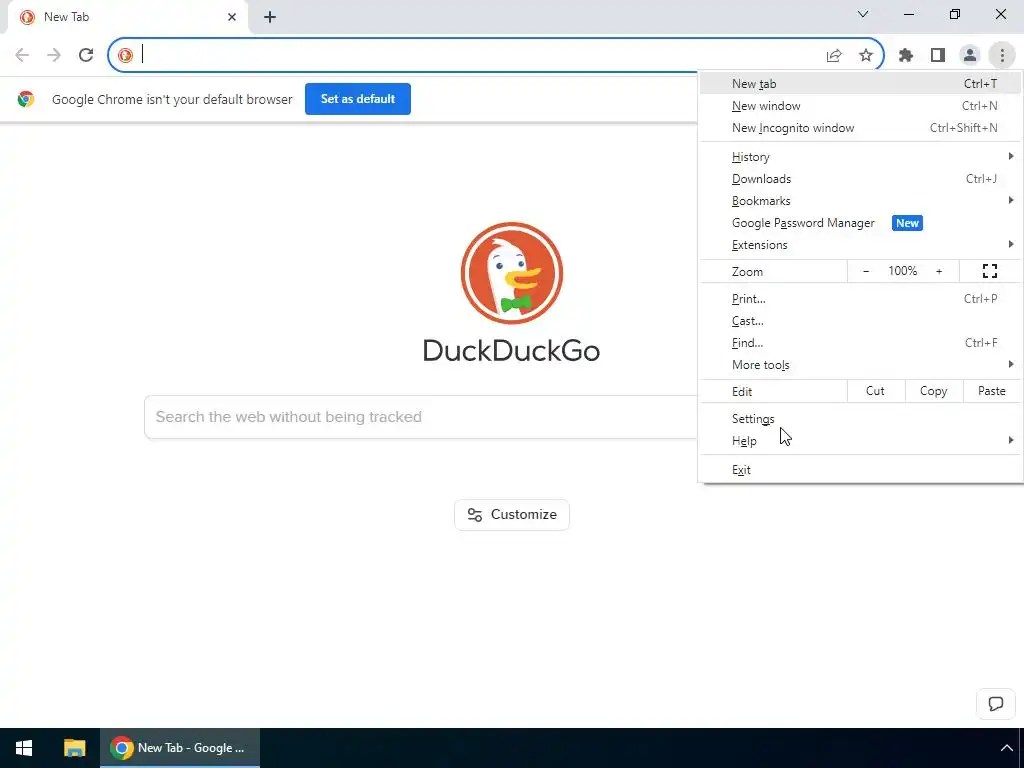
Task: Open the feedback chat bubble icon
Action: [996, 704]
